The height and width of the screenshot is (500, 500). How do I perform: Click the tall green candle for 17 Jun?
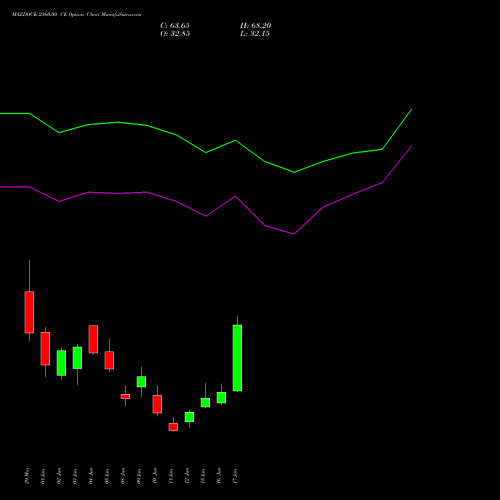[237, 358]
